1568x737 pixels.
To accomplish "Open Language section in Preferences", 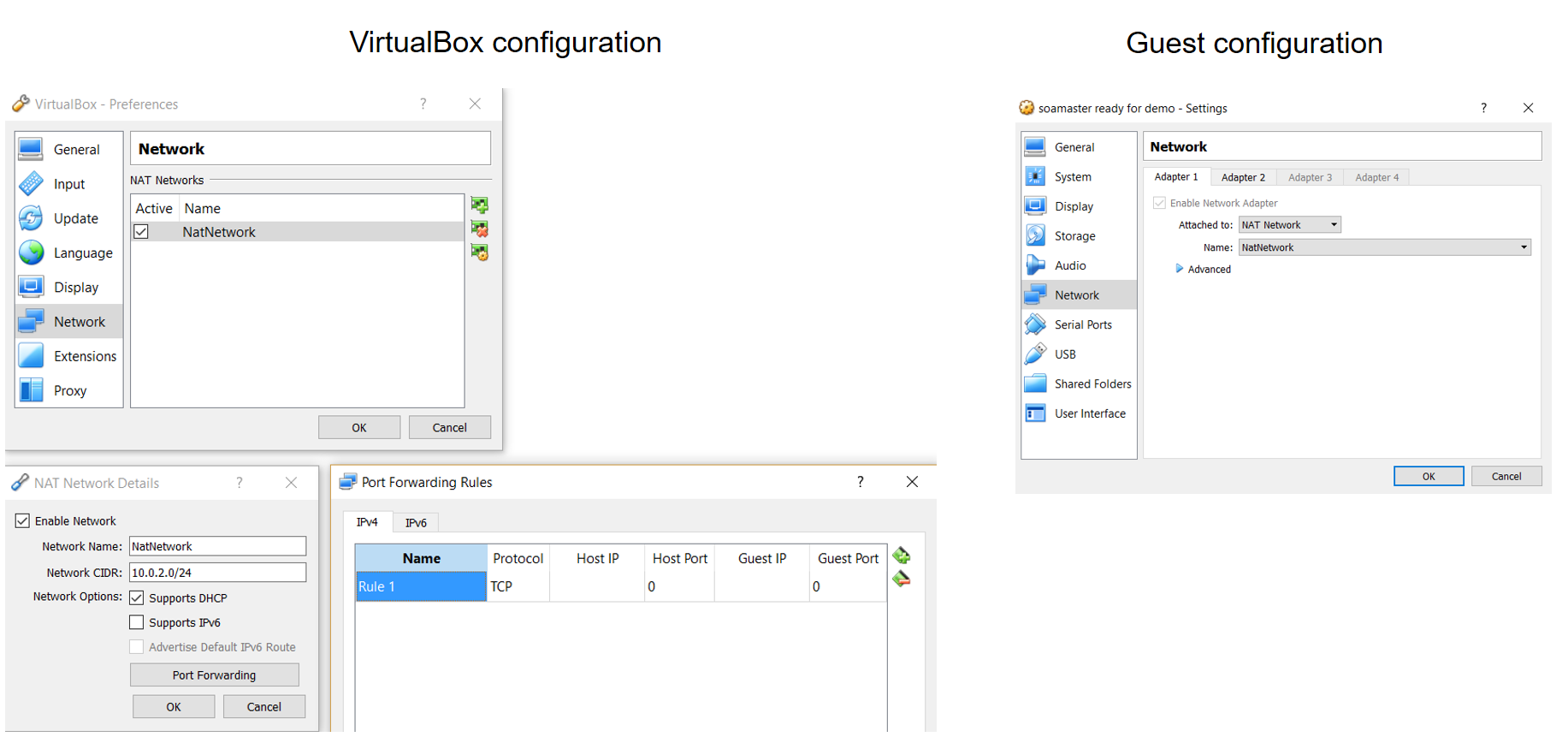I will (69, 253).
